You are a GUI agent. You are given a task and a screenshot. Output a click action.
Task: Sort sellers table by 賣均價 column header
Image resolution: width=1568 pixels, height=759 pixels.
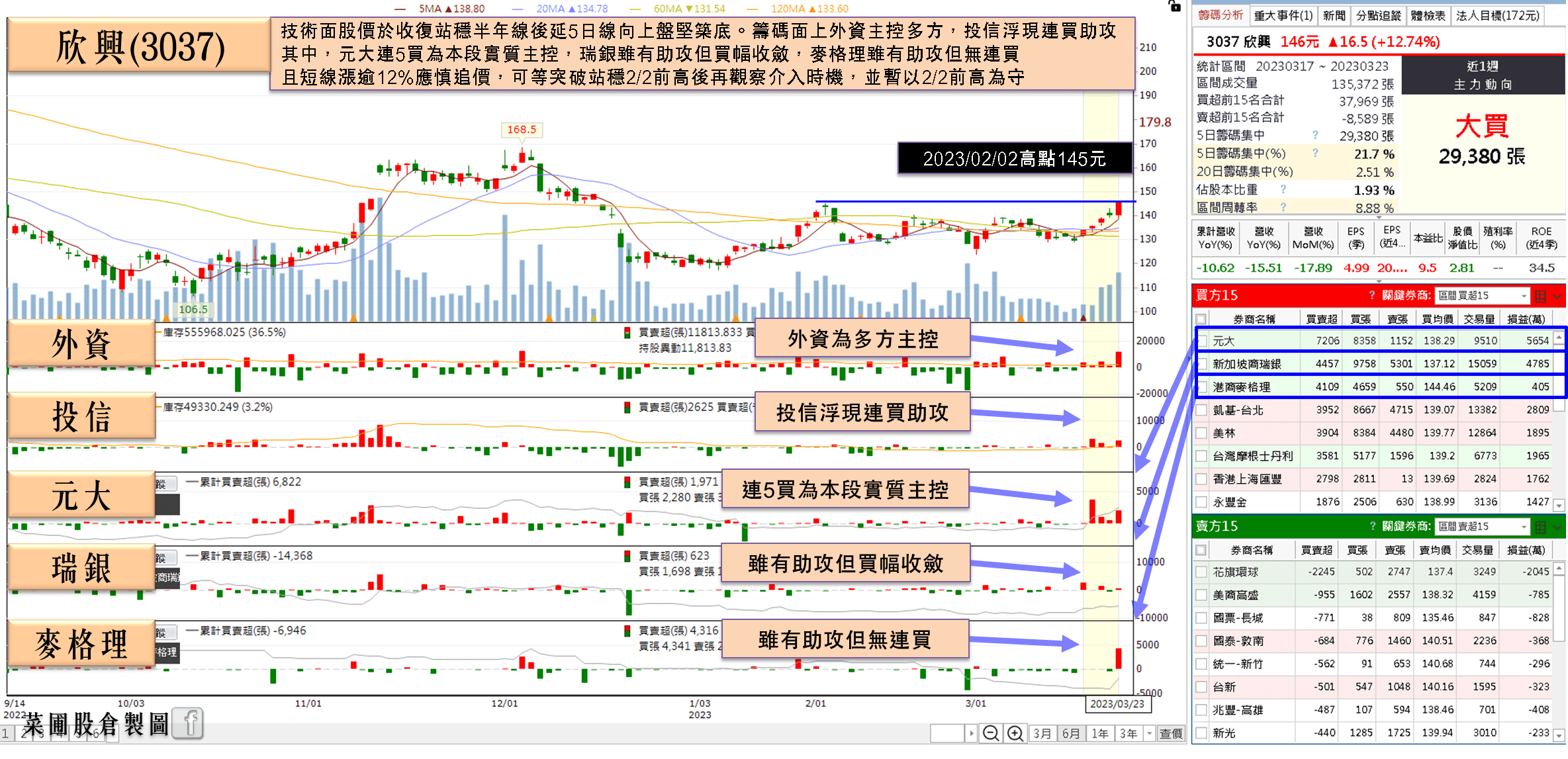tap(1434, 550)
